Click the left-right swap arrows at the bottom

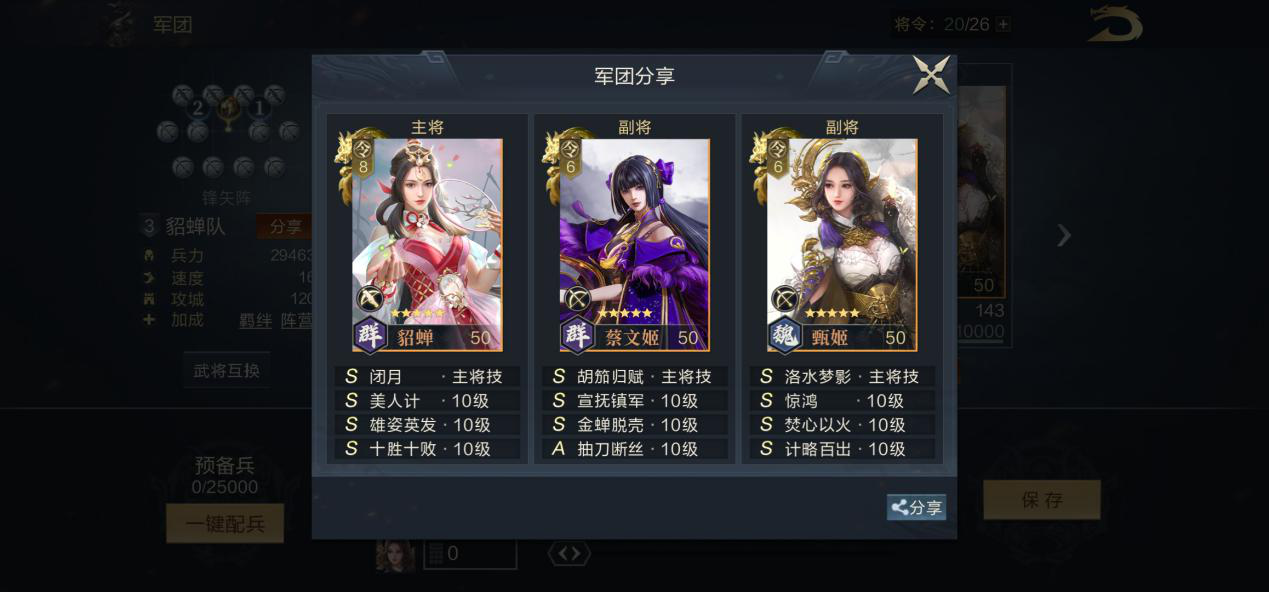568,553
